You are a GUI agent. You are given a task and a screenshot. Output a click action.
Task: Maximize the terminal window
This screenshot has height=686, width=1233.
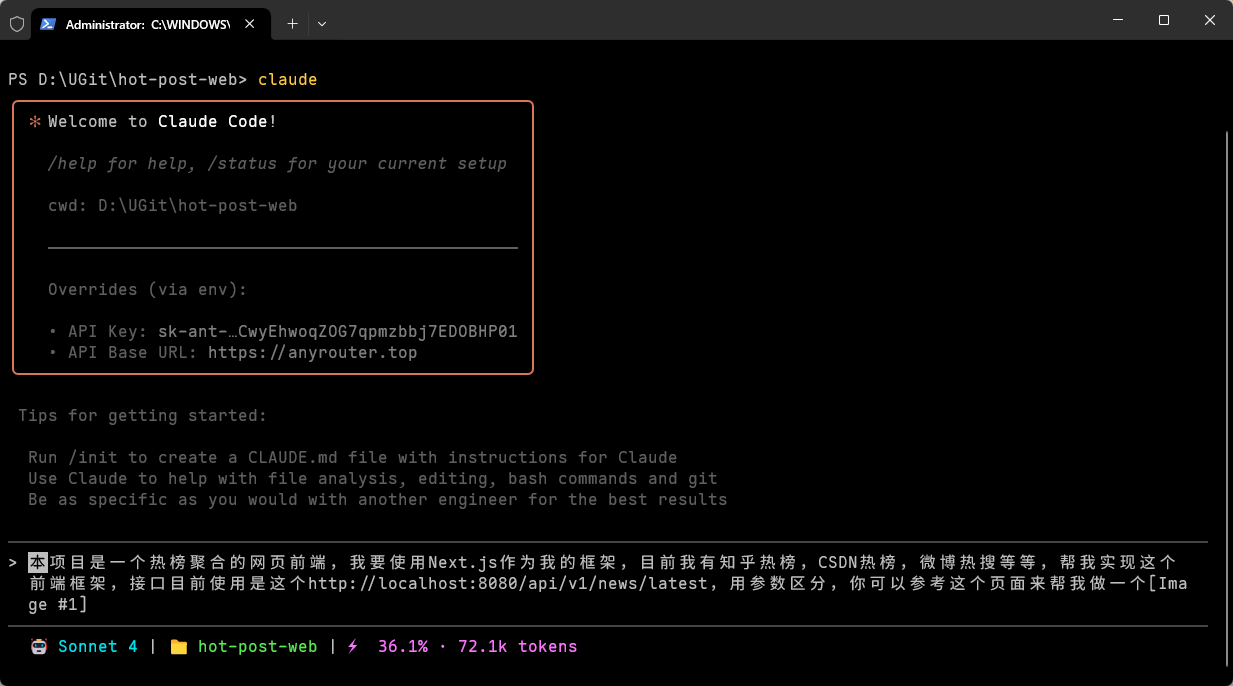(1164, 20)
